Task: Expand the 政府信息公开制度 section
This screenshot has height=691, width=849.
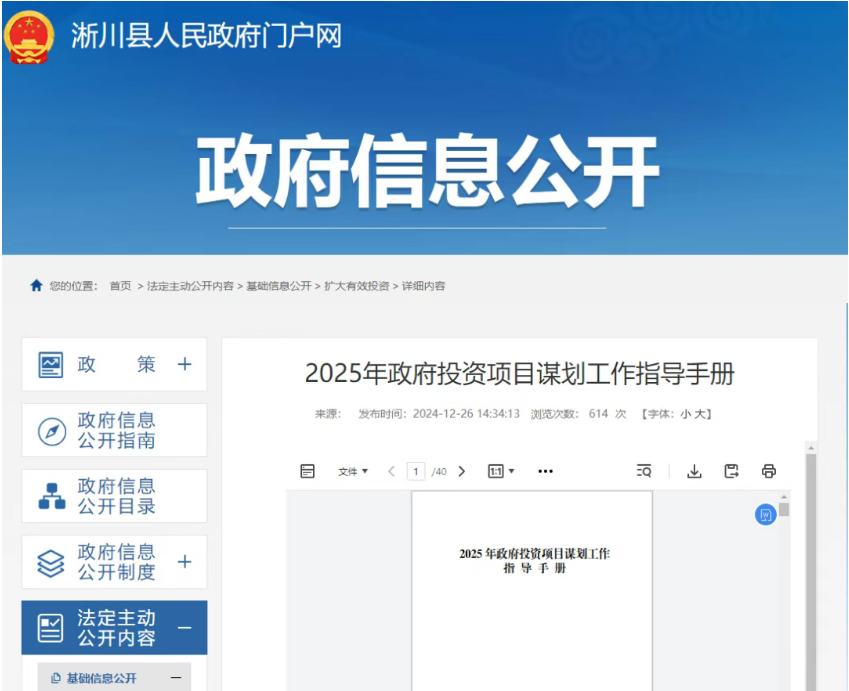Action: click(x=184, y=562)
